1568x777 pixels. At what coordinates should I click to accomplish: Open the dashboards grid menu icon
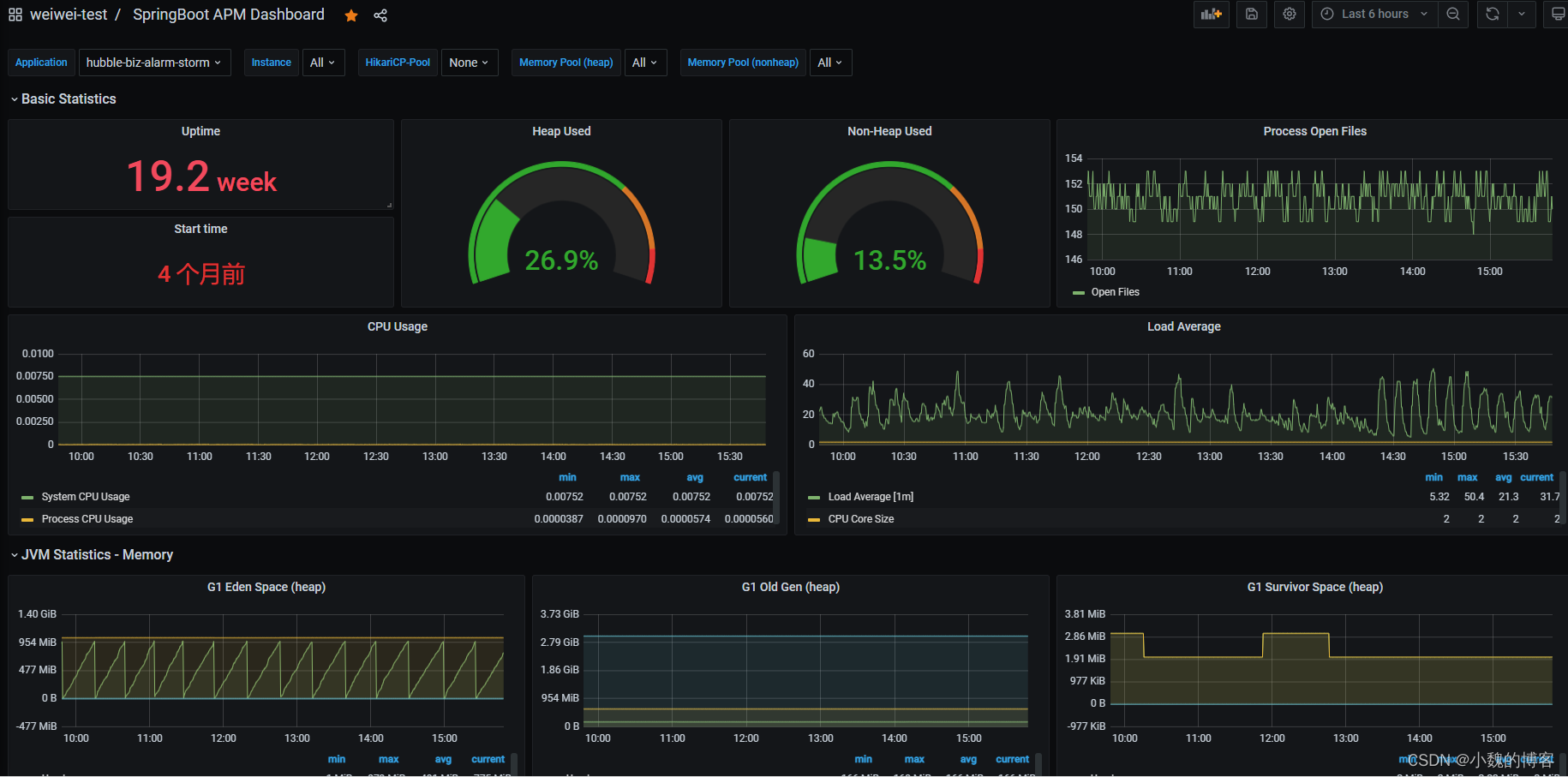coord(15,15)
